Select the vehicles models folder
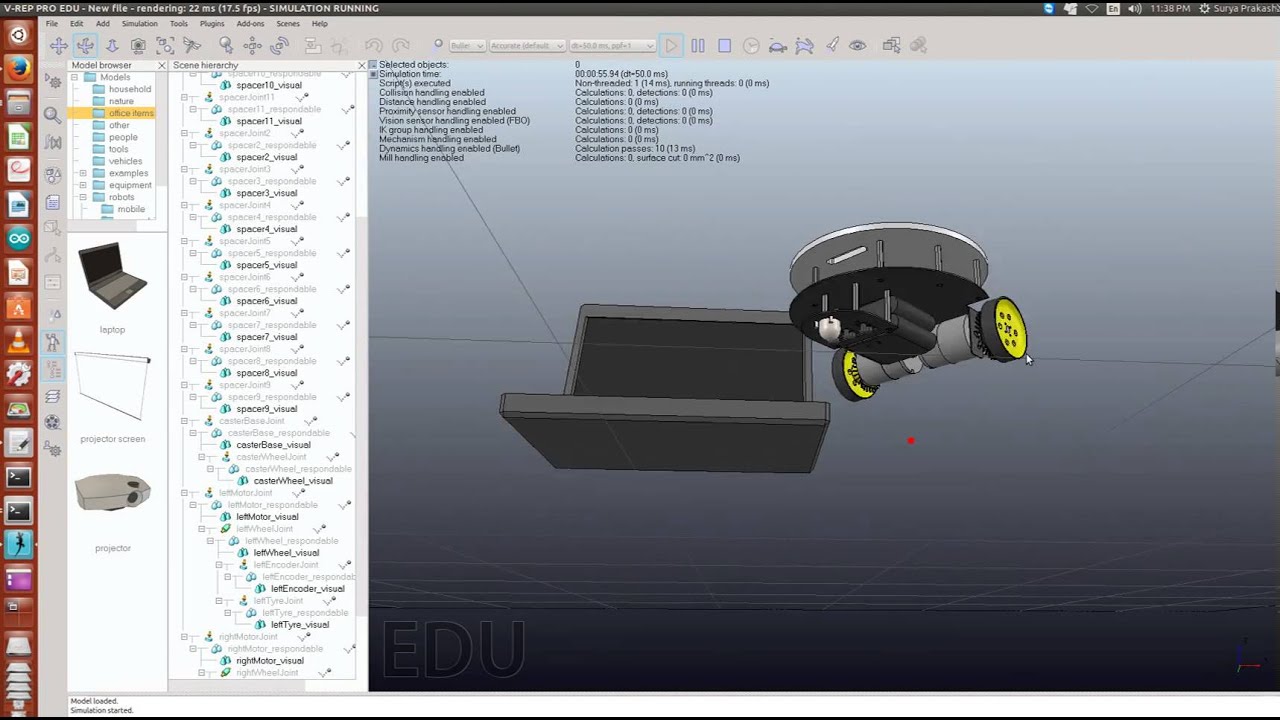This screenshot has height=720, width=1280. [125, 161]
